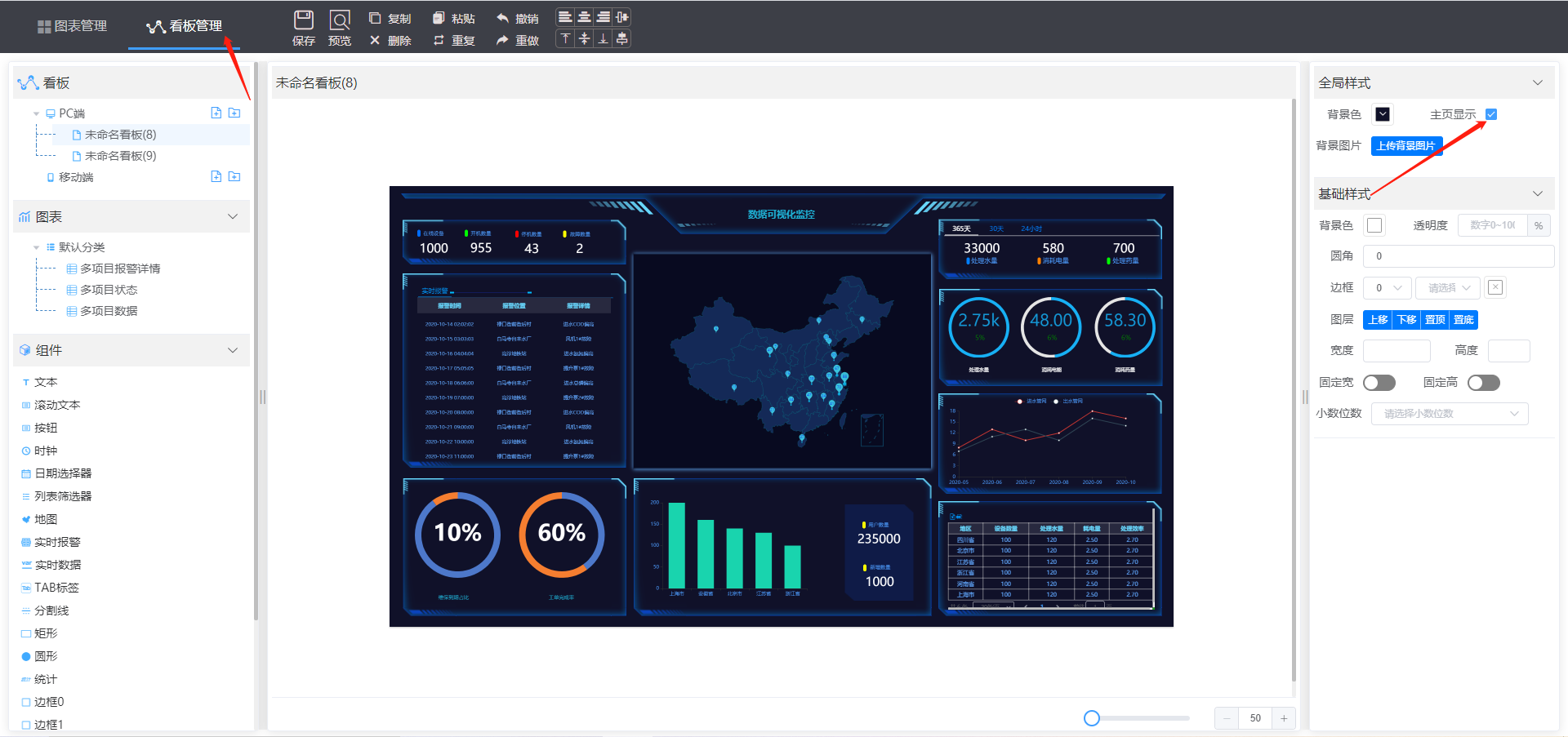This screenshot has width=1568, height=737.
Task: Add new folder icon in PC端 row
Action: (x=234, y=113)
